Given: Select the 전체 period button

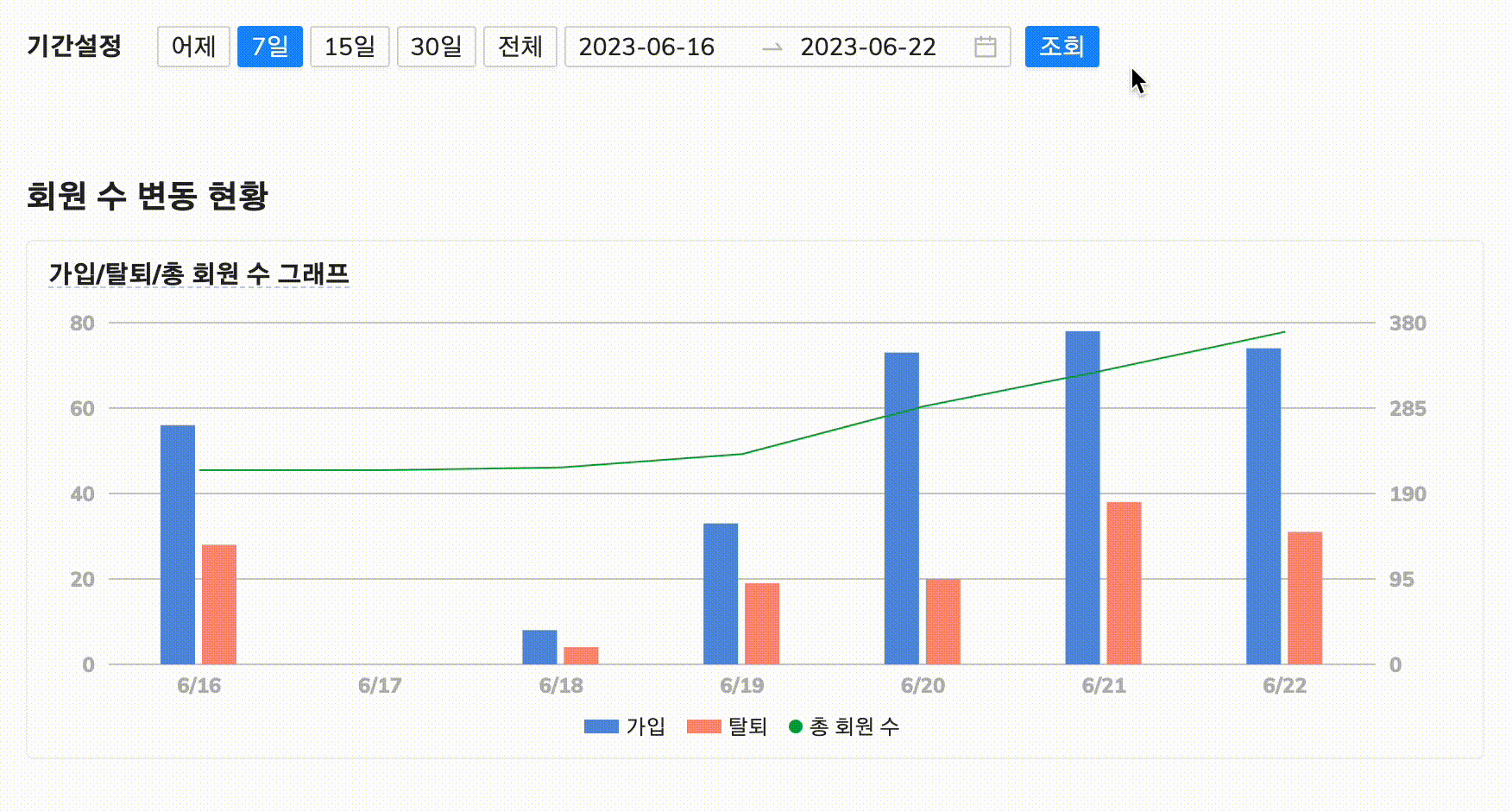Looking at the screenshot, I should click(x=520, y=47).
